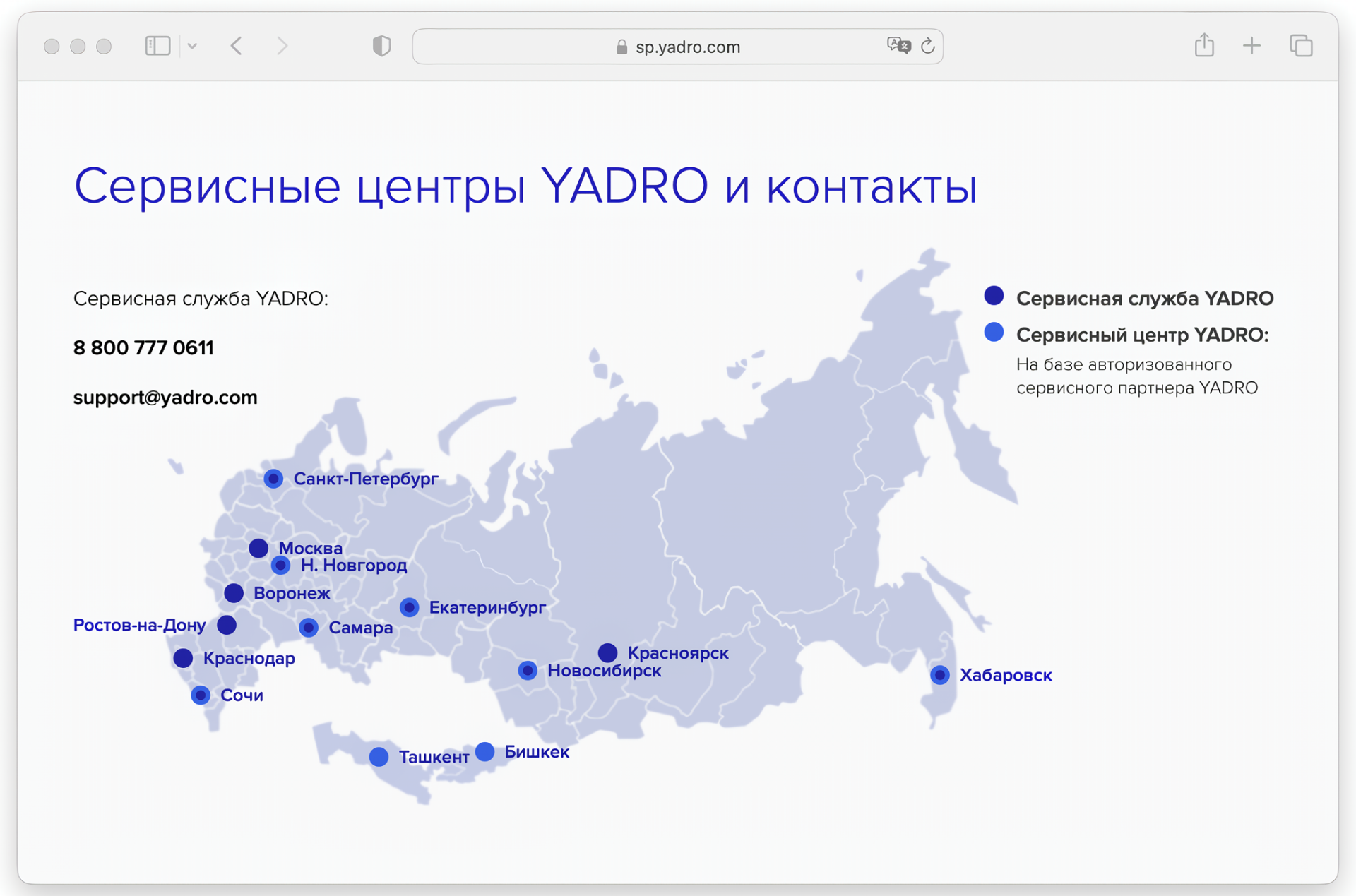Click the dark blue Сервисная служба legend dot
1356x896 pixels.
tap(994, 296)
